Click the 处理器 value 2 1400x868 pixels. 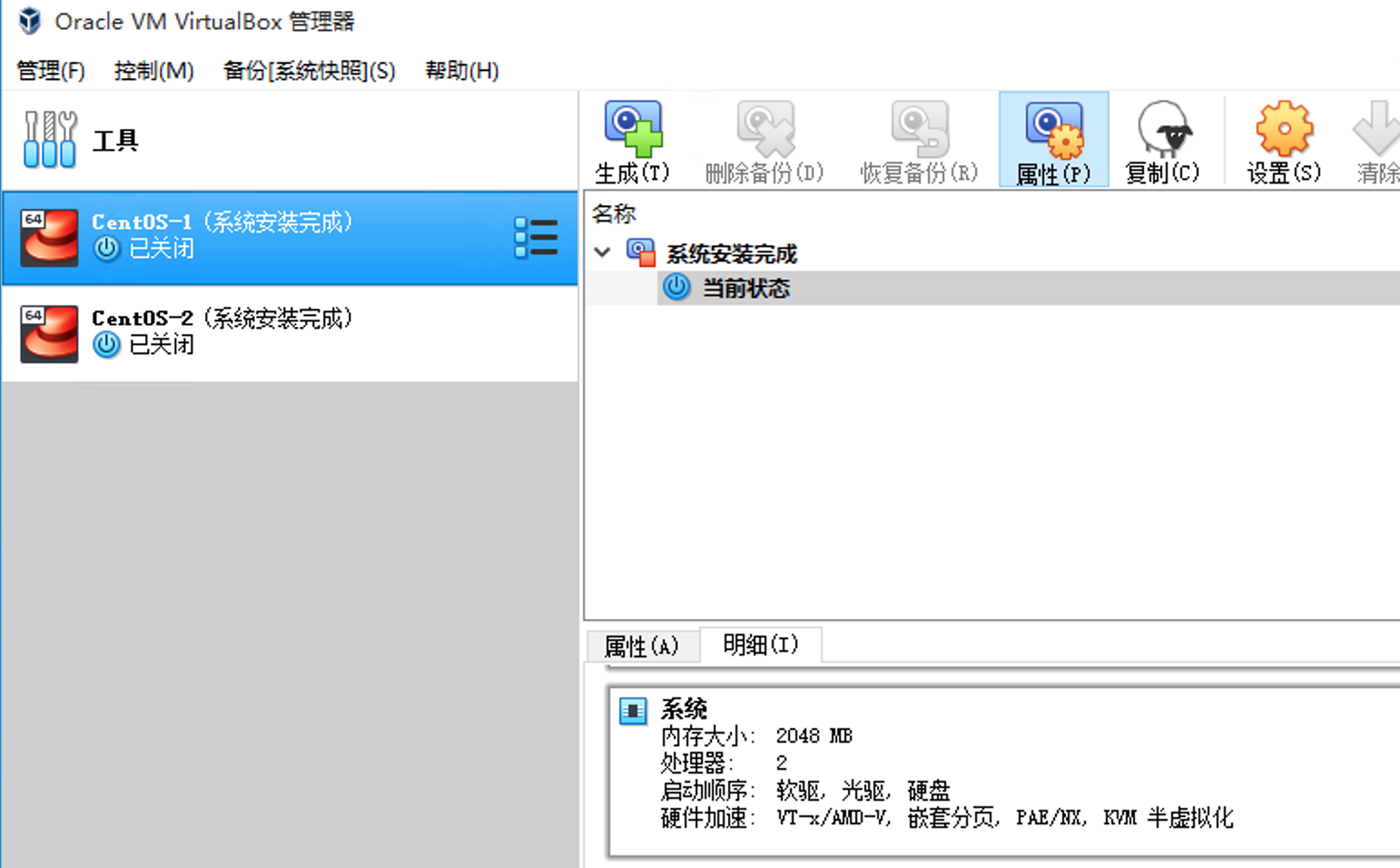(x=782, y=763)
